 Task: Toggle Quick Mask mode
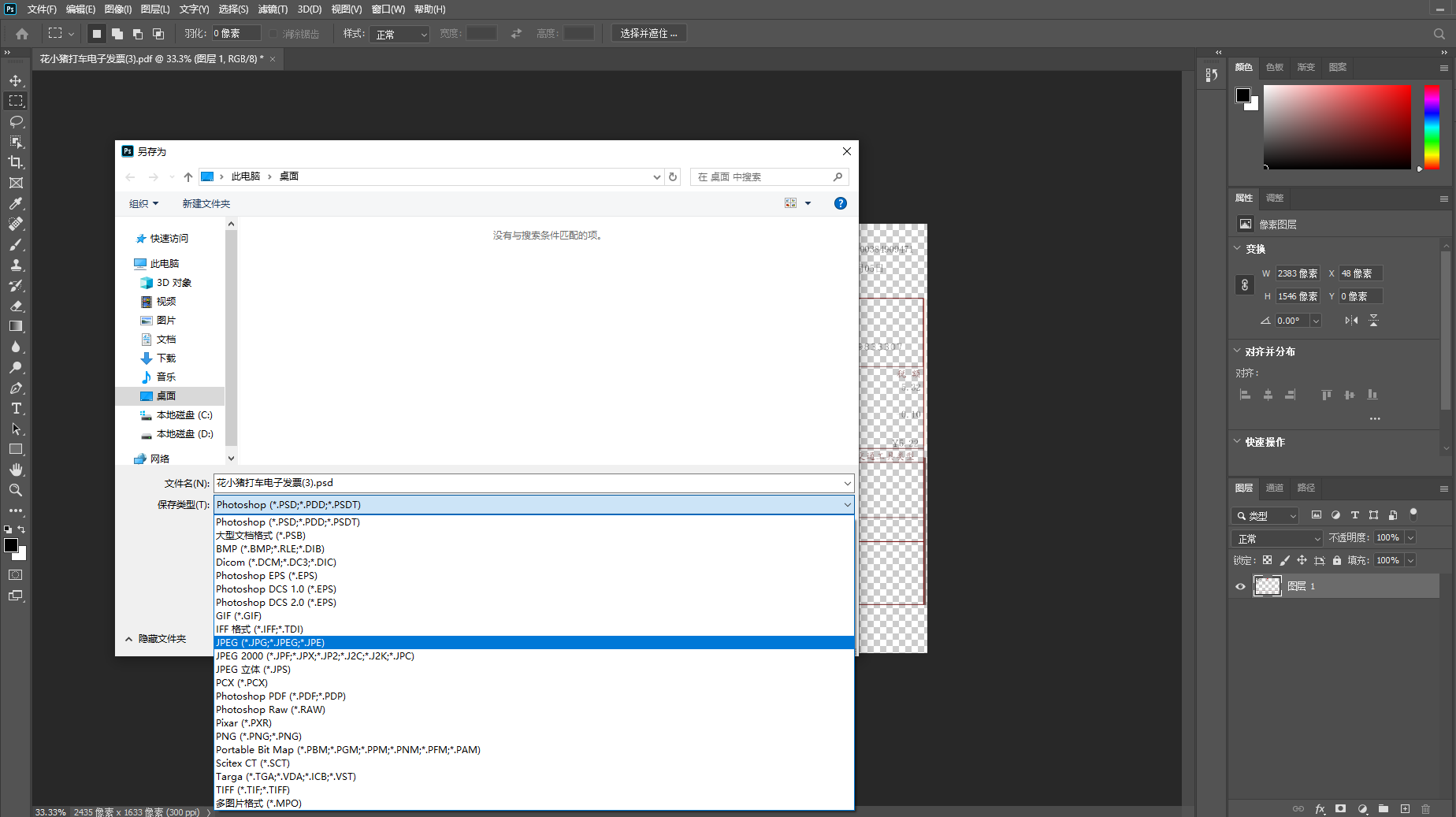click(x=16, y=575)
